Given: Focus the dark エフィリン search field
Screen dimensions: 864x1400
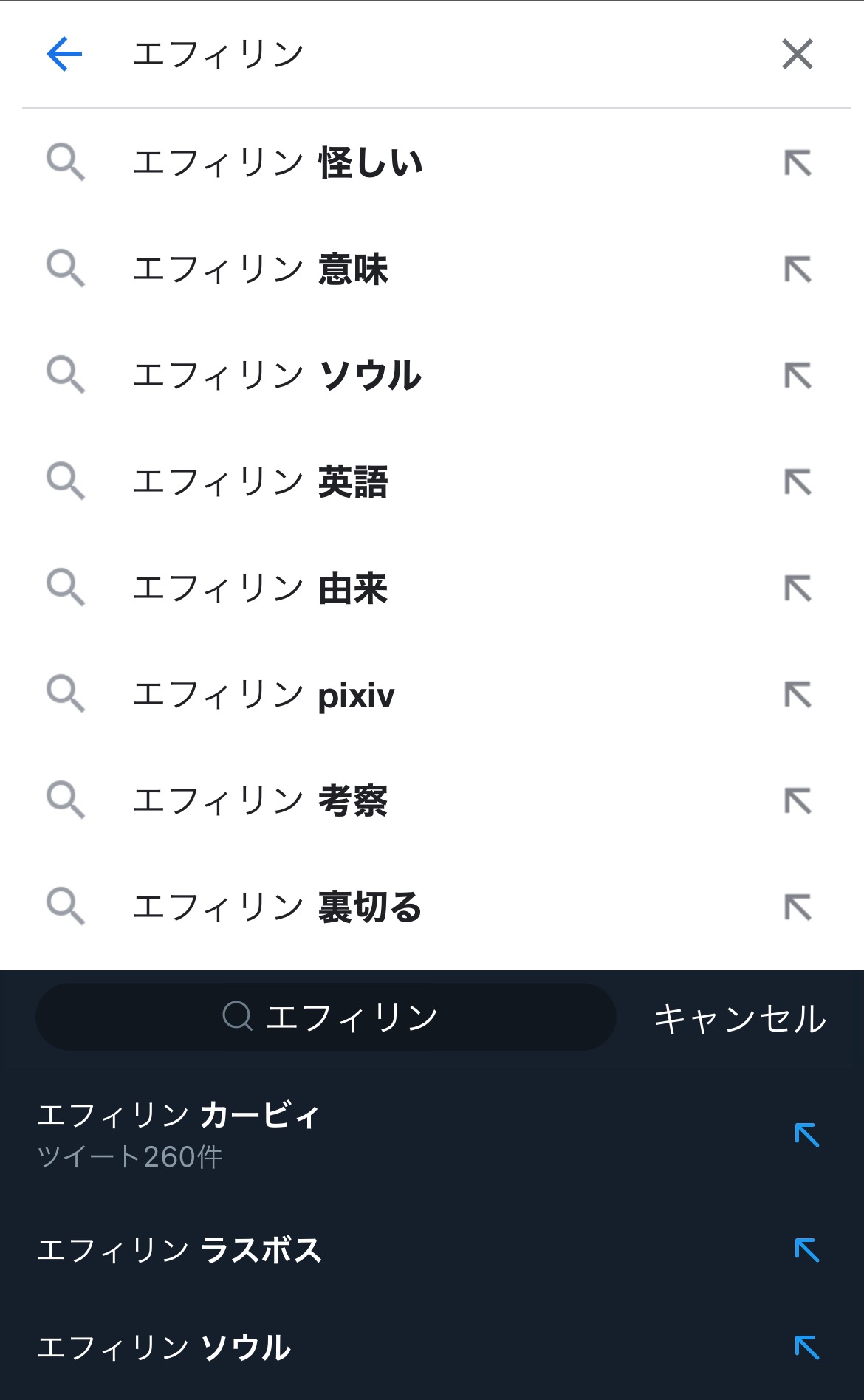Looking at the screenshot, I should [x=326, y=1017].
